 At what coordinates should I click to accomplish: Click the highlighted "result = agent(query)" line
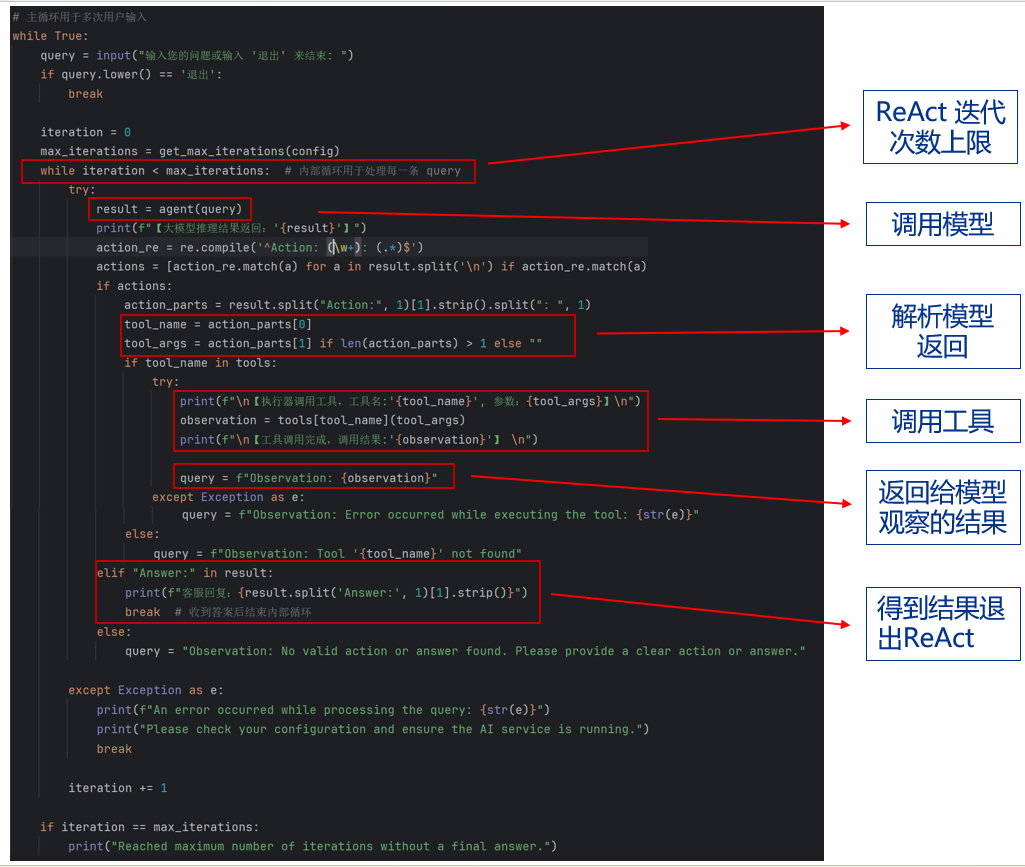(x=168, y=208)
